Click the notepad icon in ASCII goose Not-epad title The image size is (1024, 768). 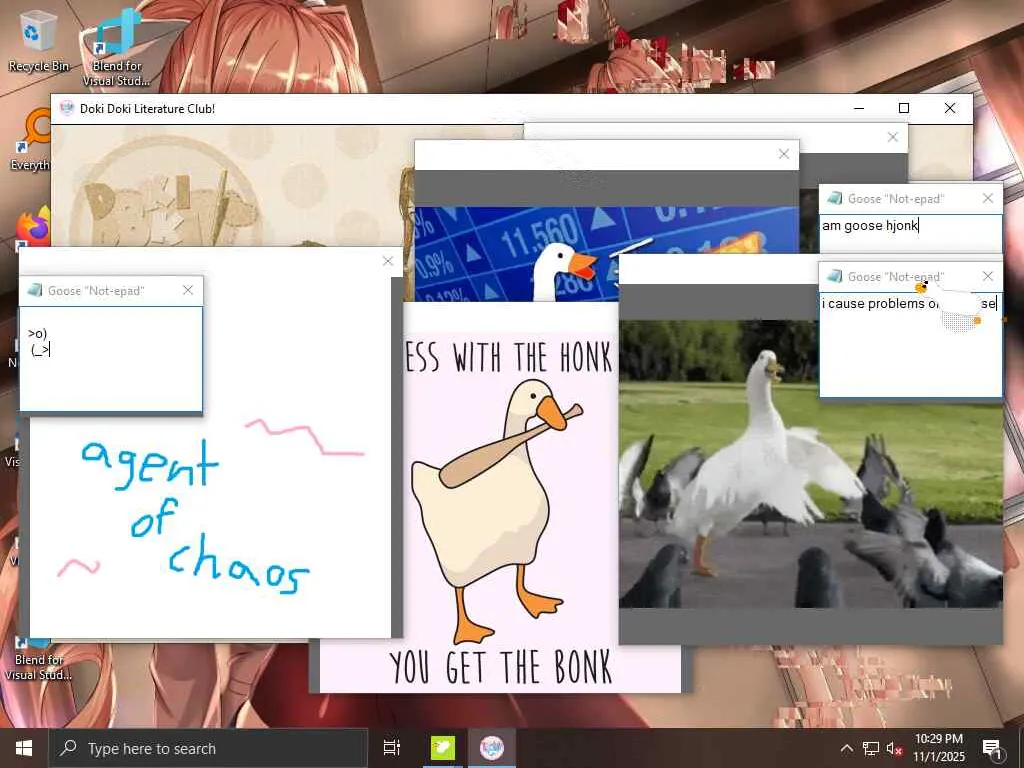coord(35,290)
